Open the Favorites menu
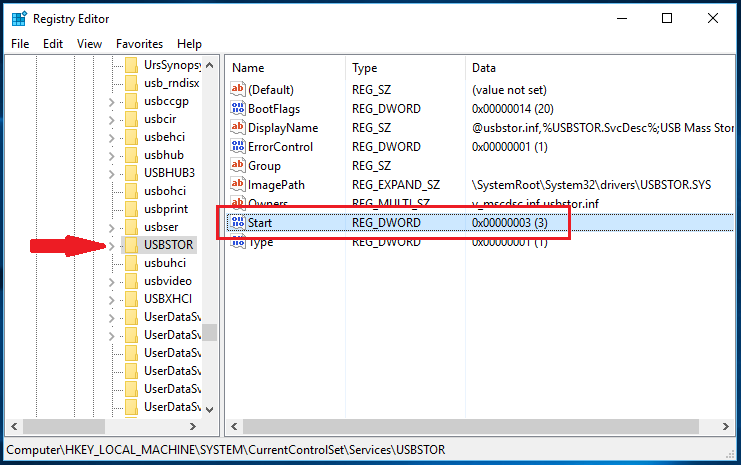Image resolution: width=741 pixels, height=465 pixels. pyautogui.click(x=139, y=44)
